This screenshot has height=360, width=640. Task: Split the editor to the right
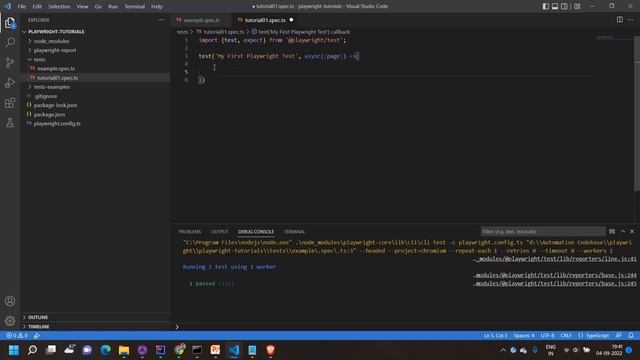[x=620, y=20]
